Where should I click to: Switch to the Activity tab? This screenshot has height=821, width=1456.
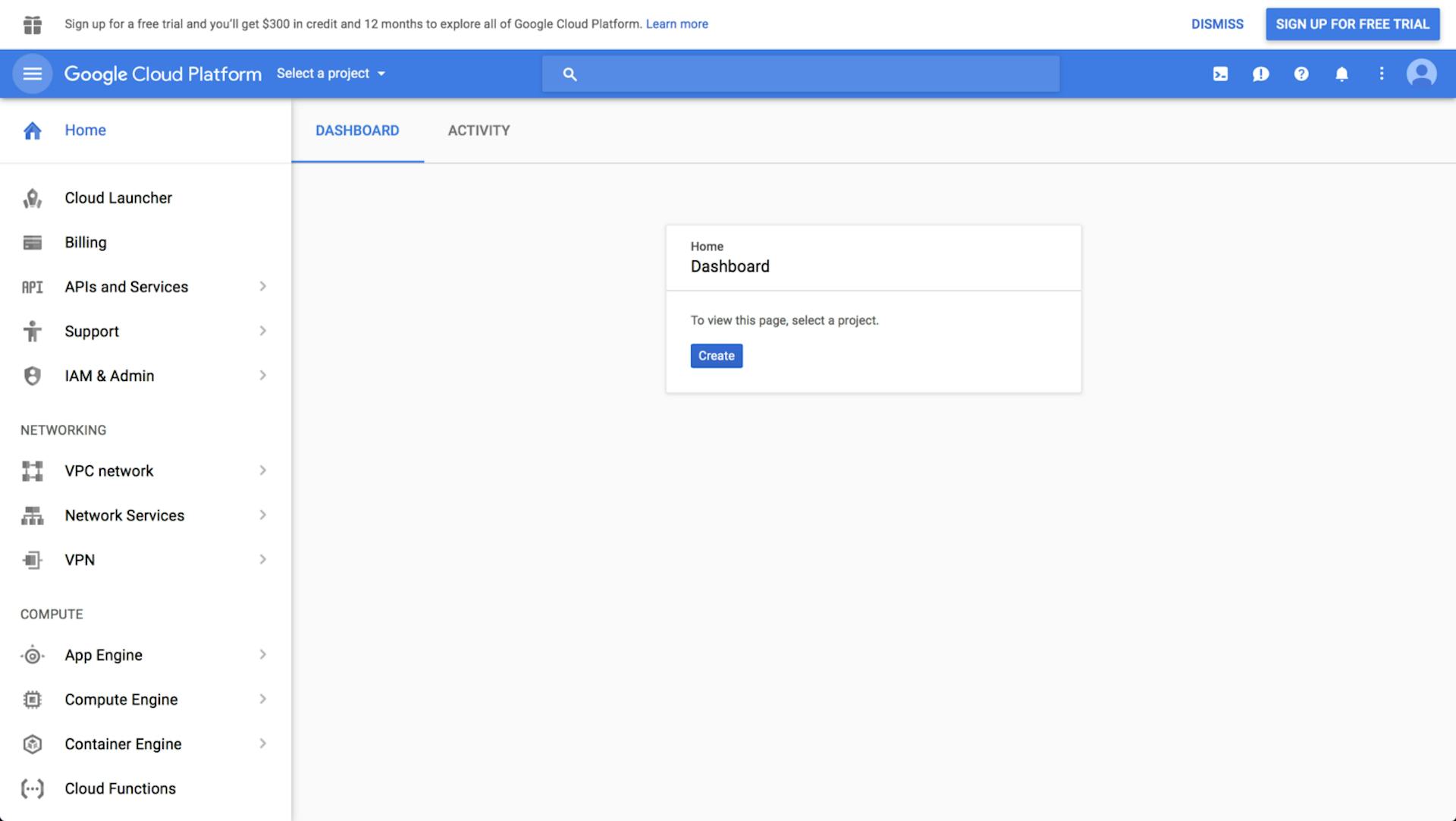click(x=479, y=130)
